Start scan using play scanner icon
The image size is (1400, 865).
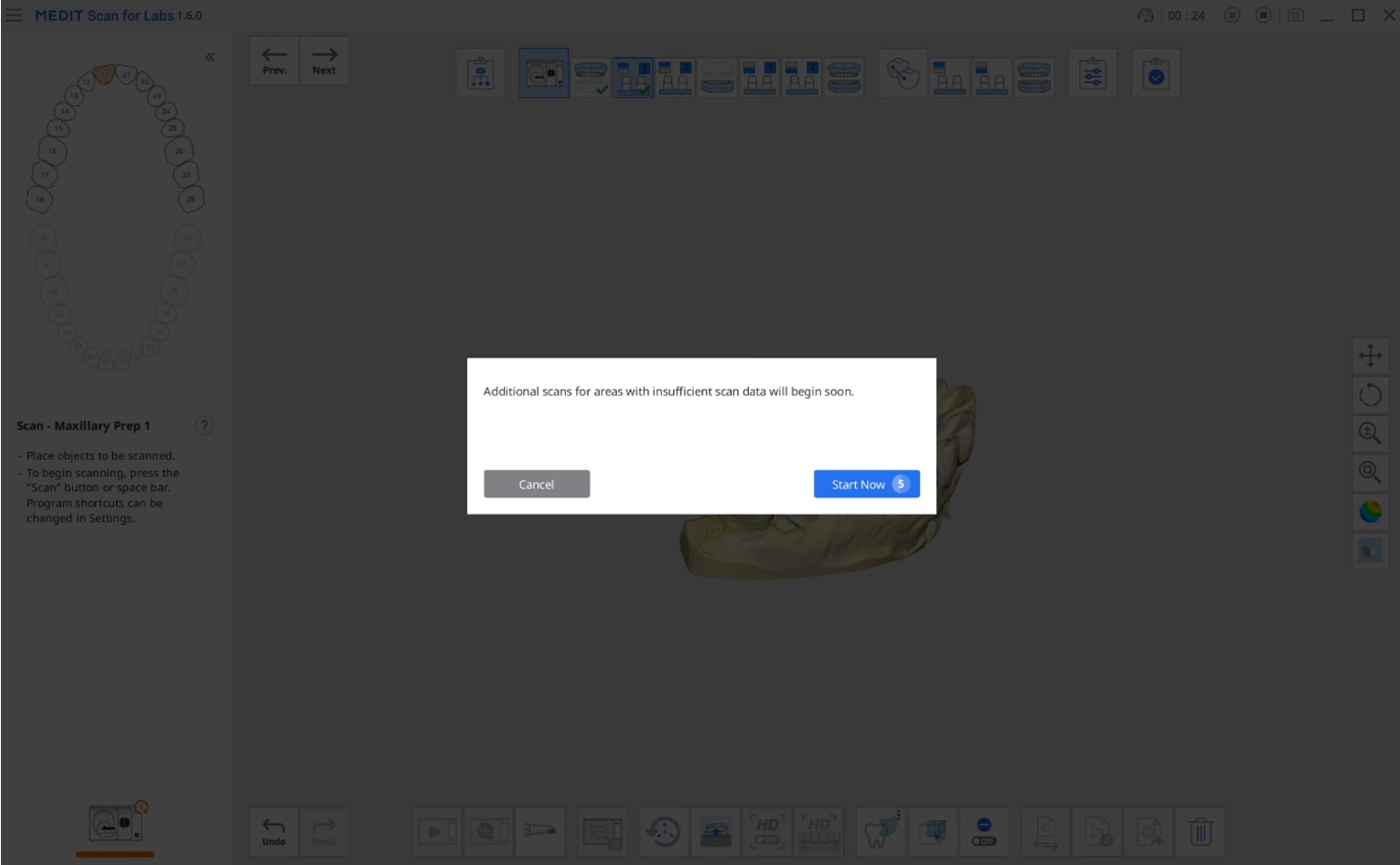coord(437,832)
